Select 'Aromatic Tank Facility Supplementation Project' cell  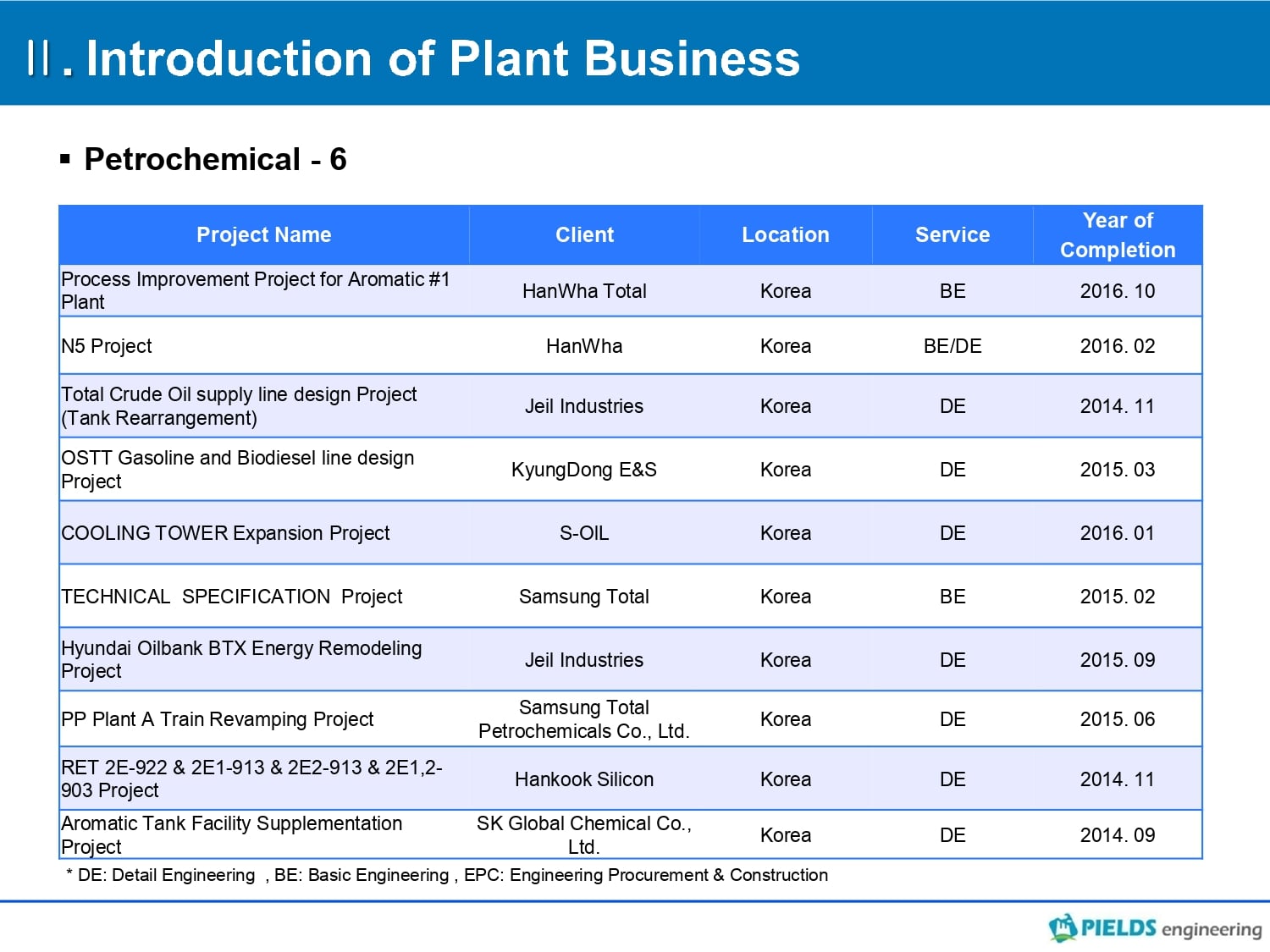point(264,834)
